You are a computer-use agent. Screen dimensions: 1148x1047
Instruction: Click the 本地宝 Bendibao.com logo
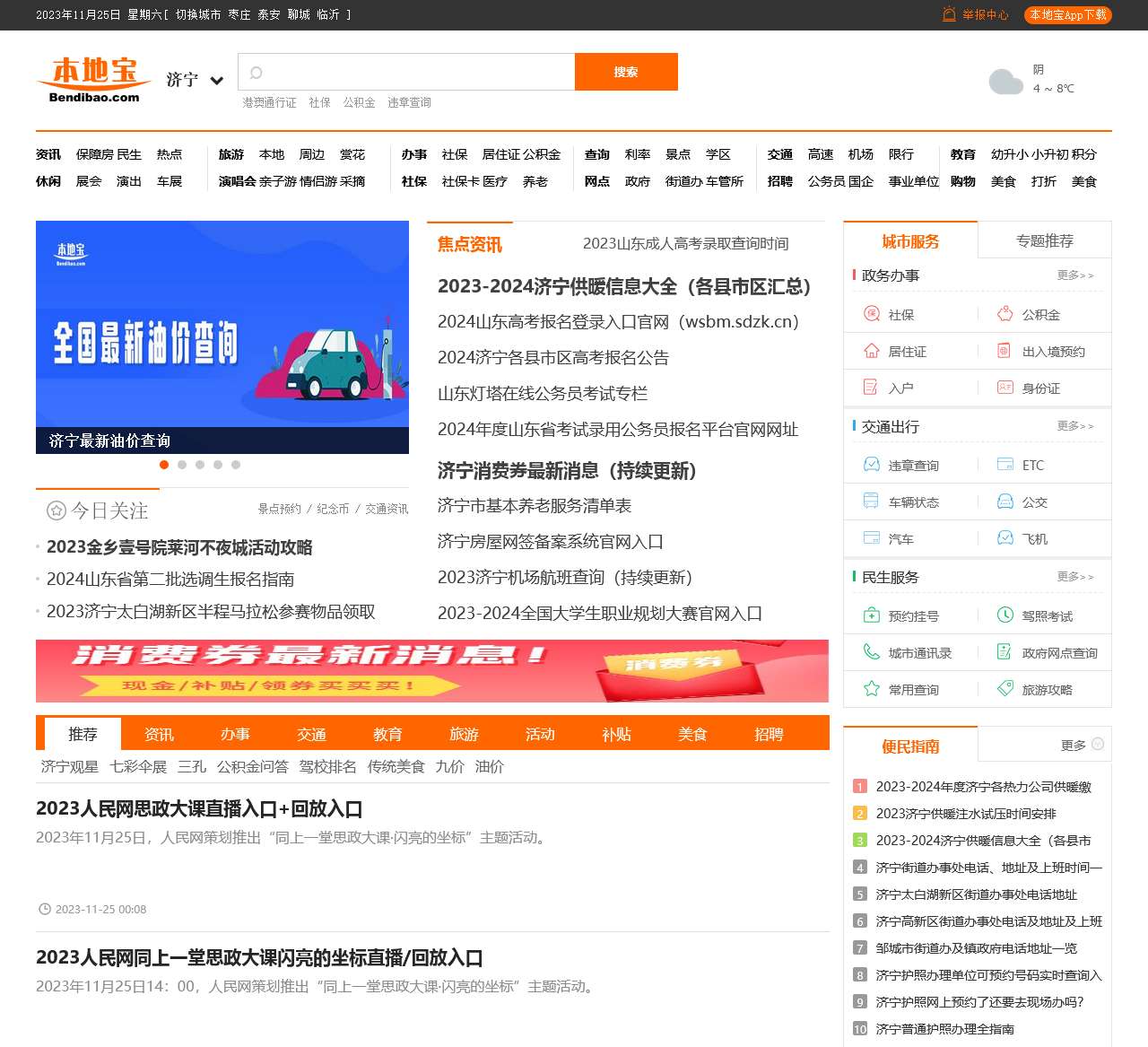tap(94, 80)
